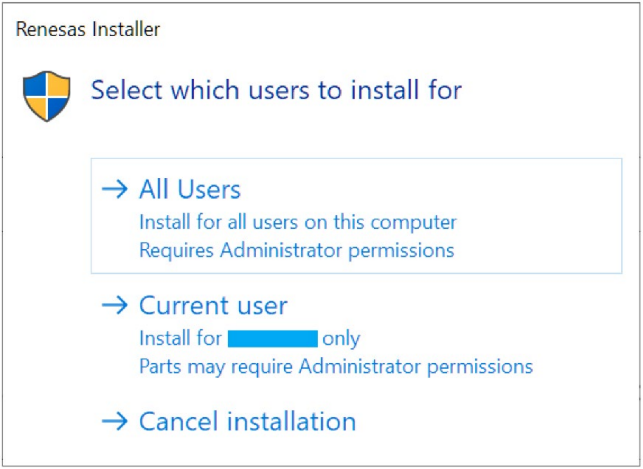Click the word "only" after the username
Viewport: 643px width, 469px height.
coord(341,338)
